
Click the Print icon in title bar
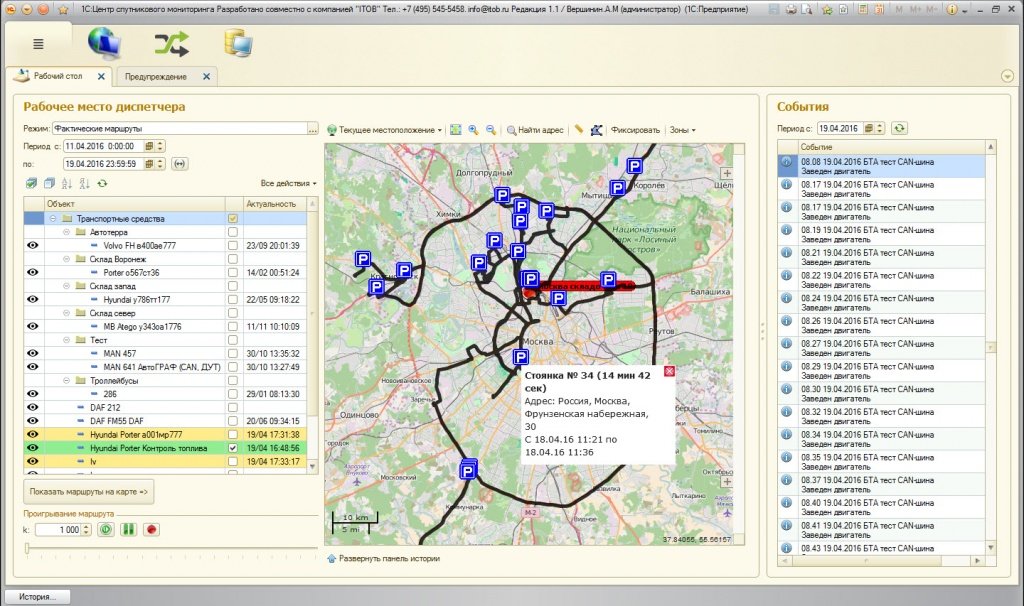tap(791, 10)
